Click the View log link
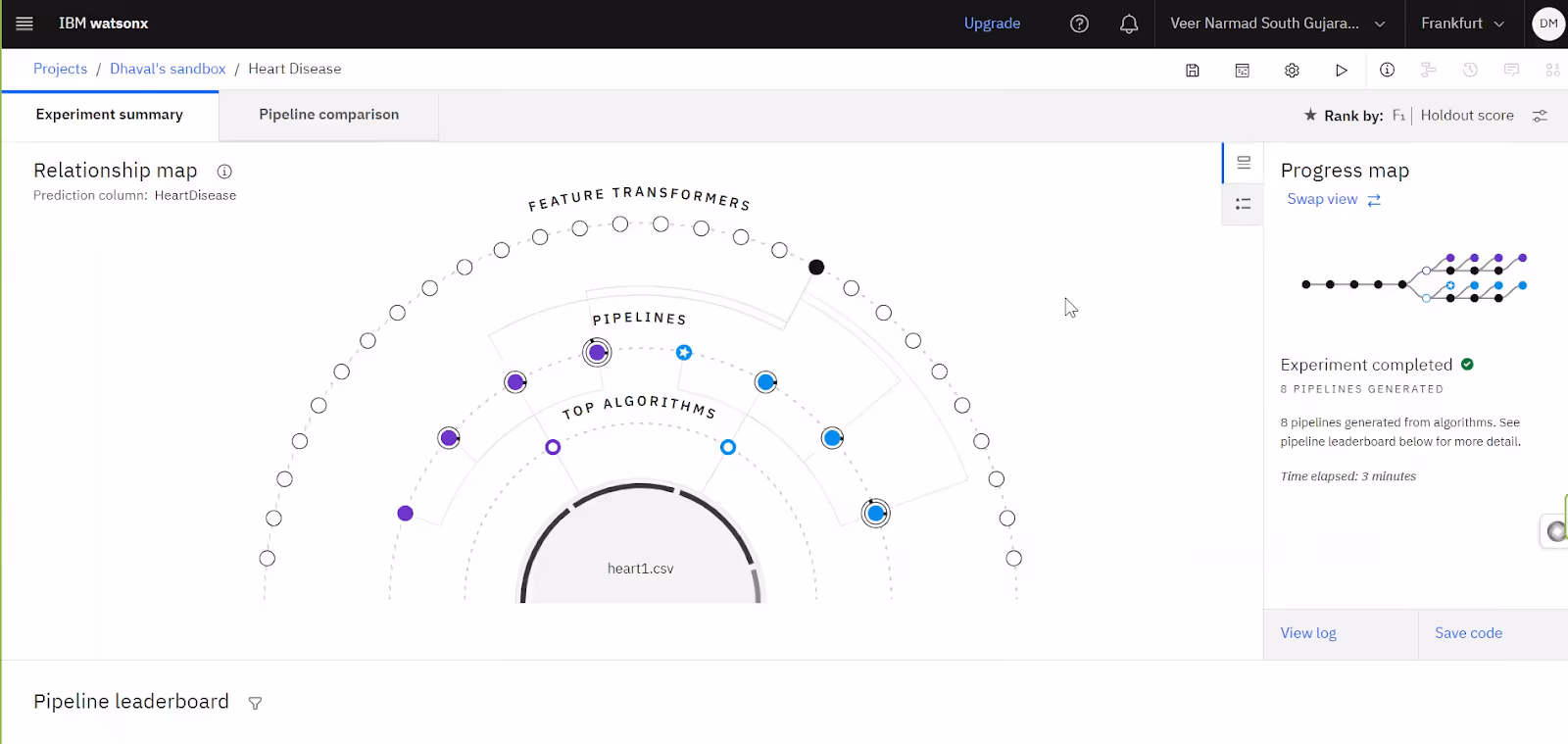 pos(1308,633)
